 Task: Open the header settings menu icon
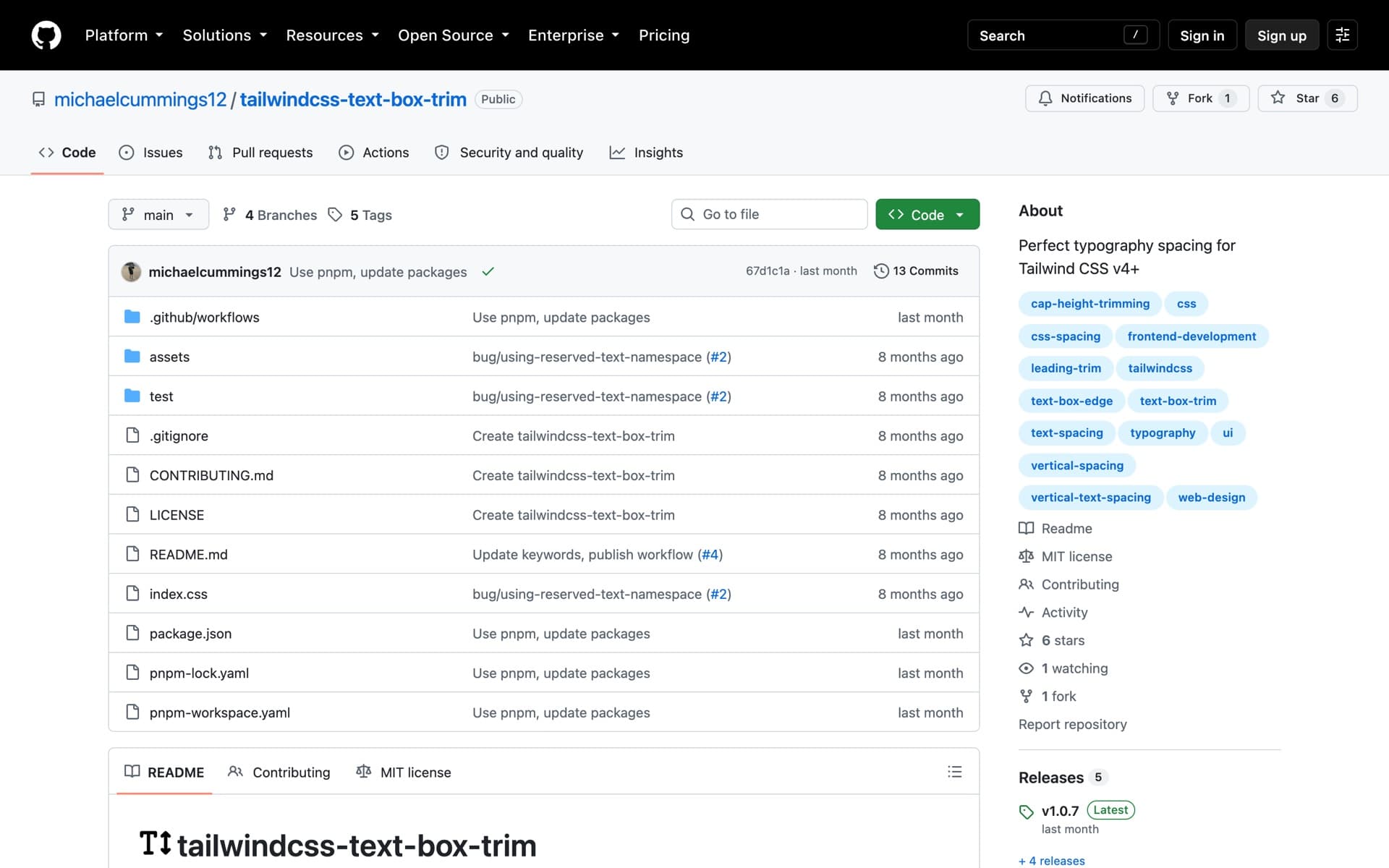coord(1342,35)
